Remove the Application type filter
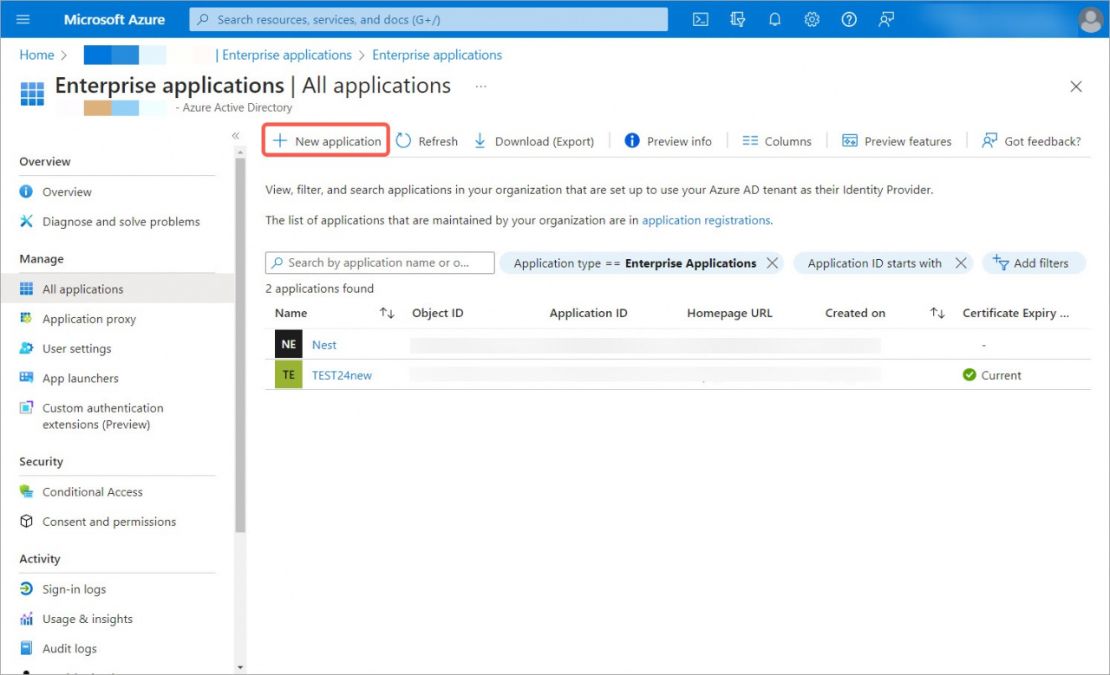Screen dimensions: 1110x675 point(772,263)
